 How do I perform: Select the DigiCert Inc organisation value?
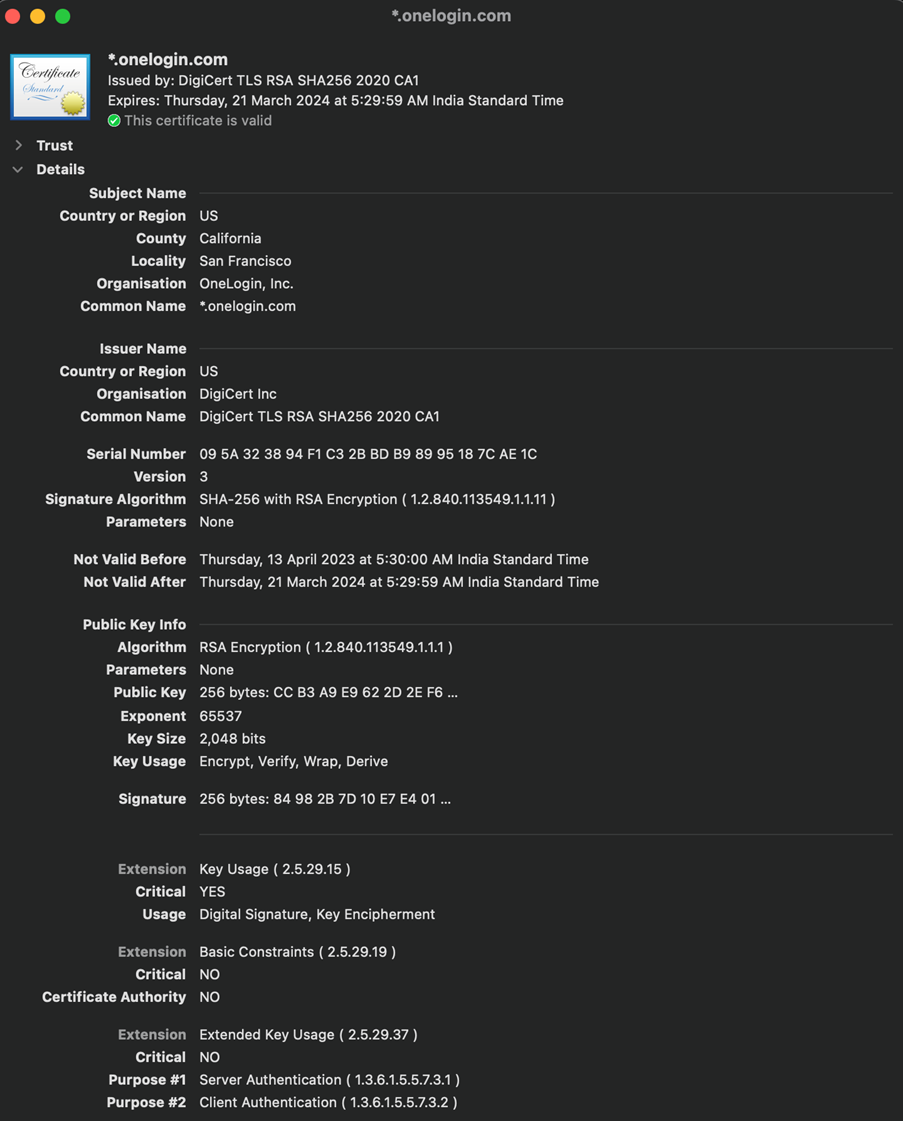(x=238, y=394)
